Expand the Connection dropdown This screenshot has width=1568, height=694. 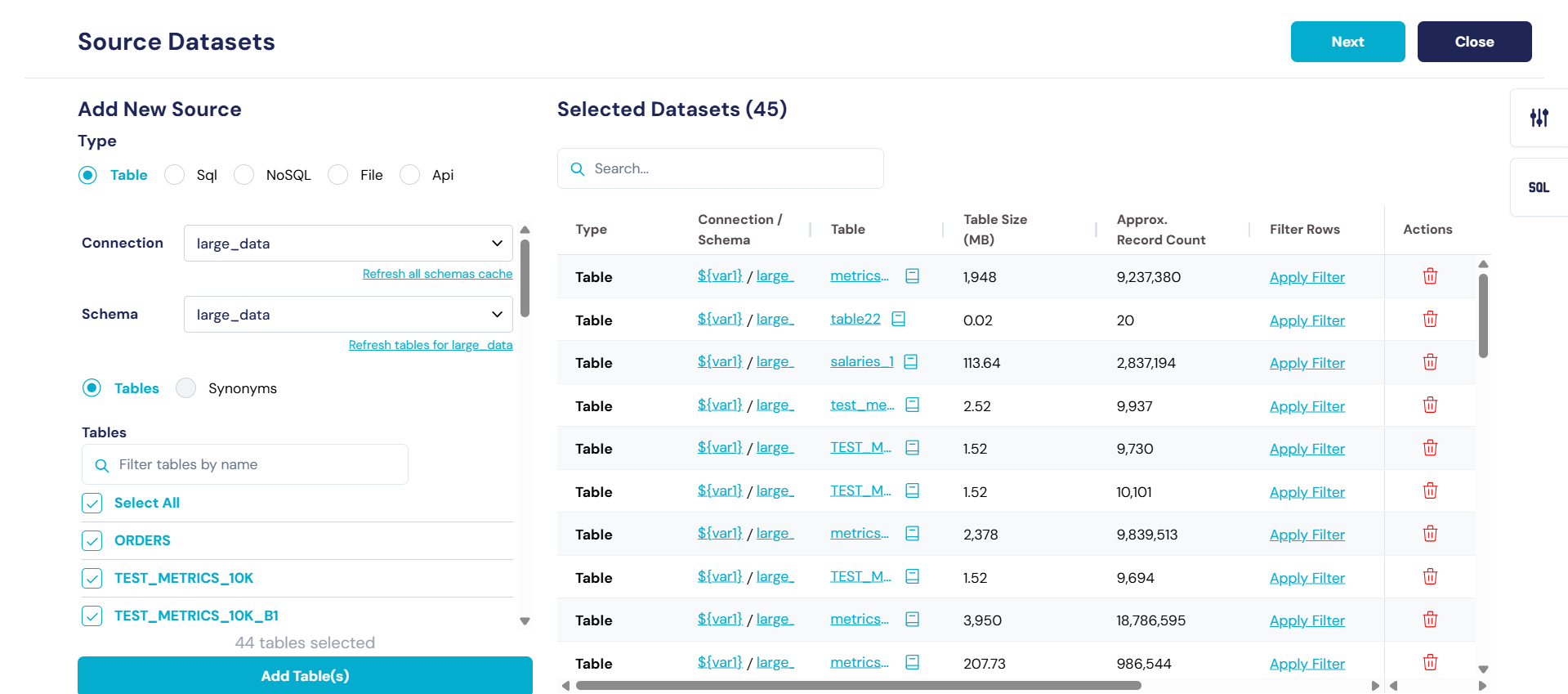tap(348, 244)
